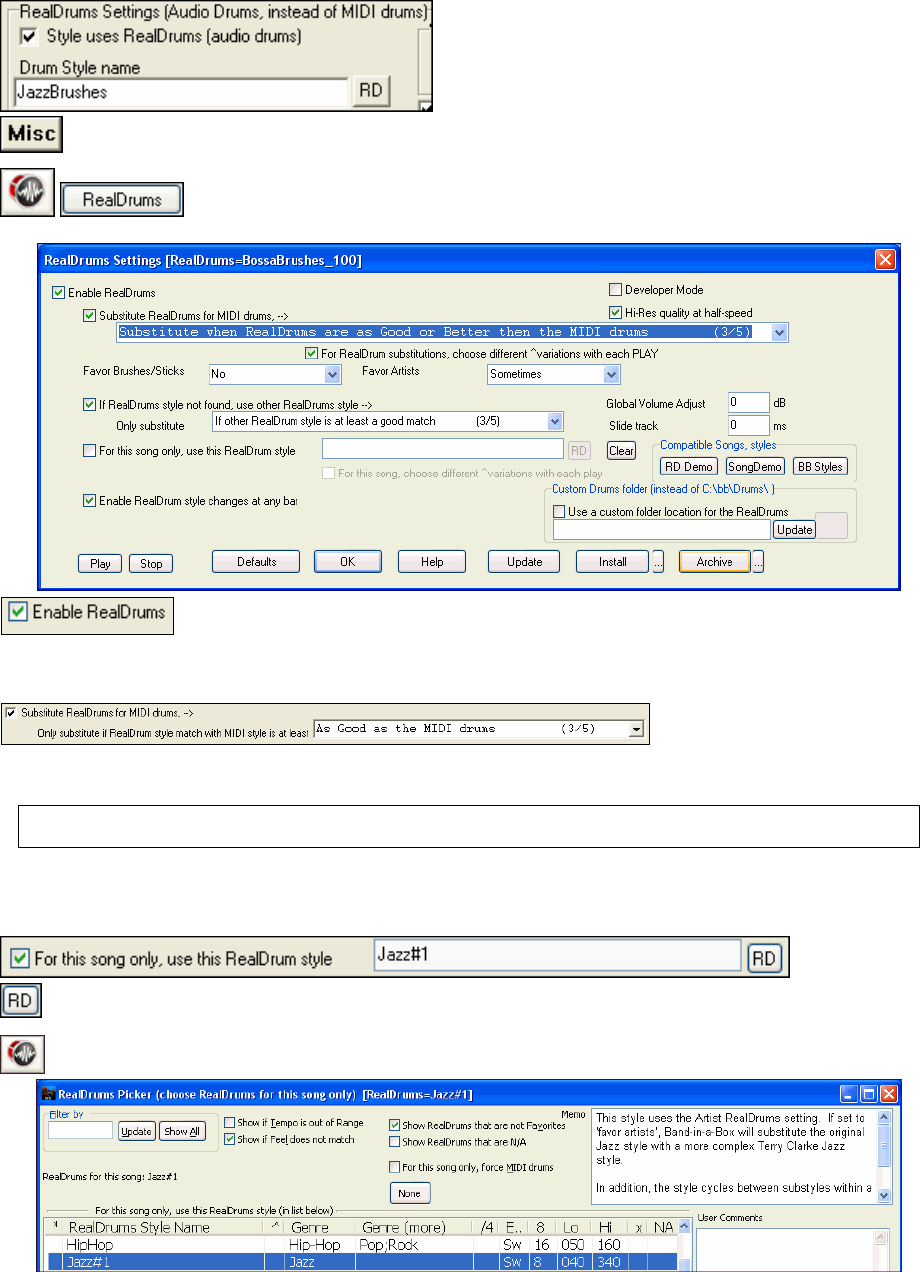This screenshot has height=1272, width=920.
Task: Click the Filter by field in RealDrums Picker
Action: click(80, 1130)
